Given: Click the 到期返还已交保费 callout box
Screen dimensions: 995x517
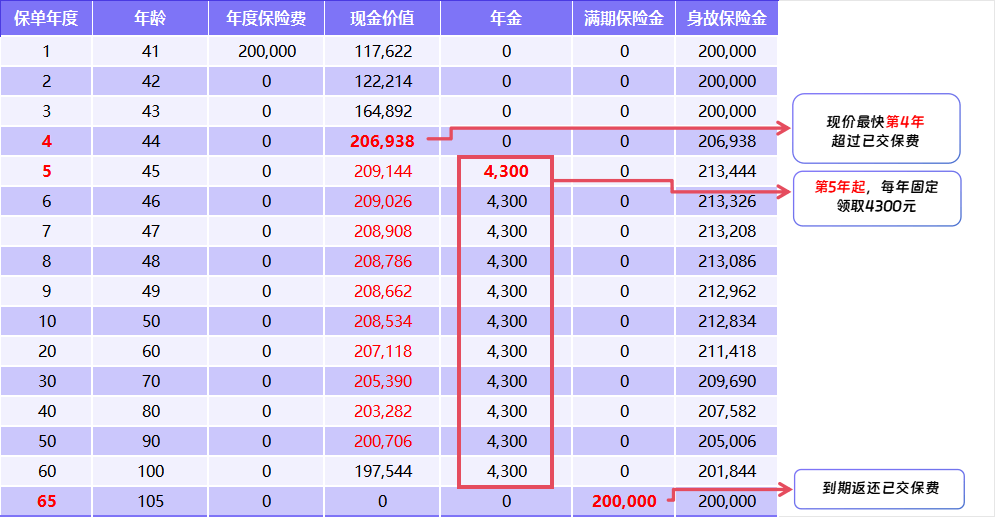Looking at the screenshot, I should click(x=879, y=488).
